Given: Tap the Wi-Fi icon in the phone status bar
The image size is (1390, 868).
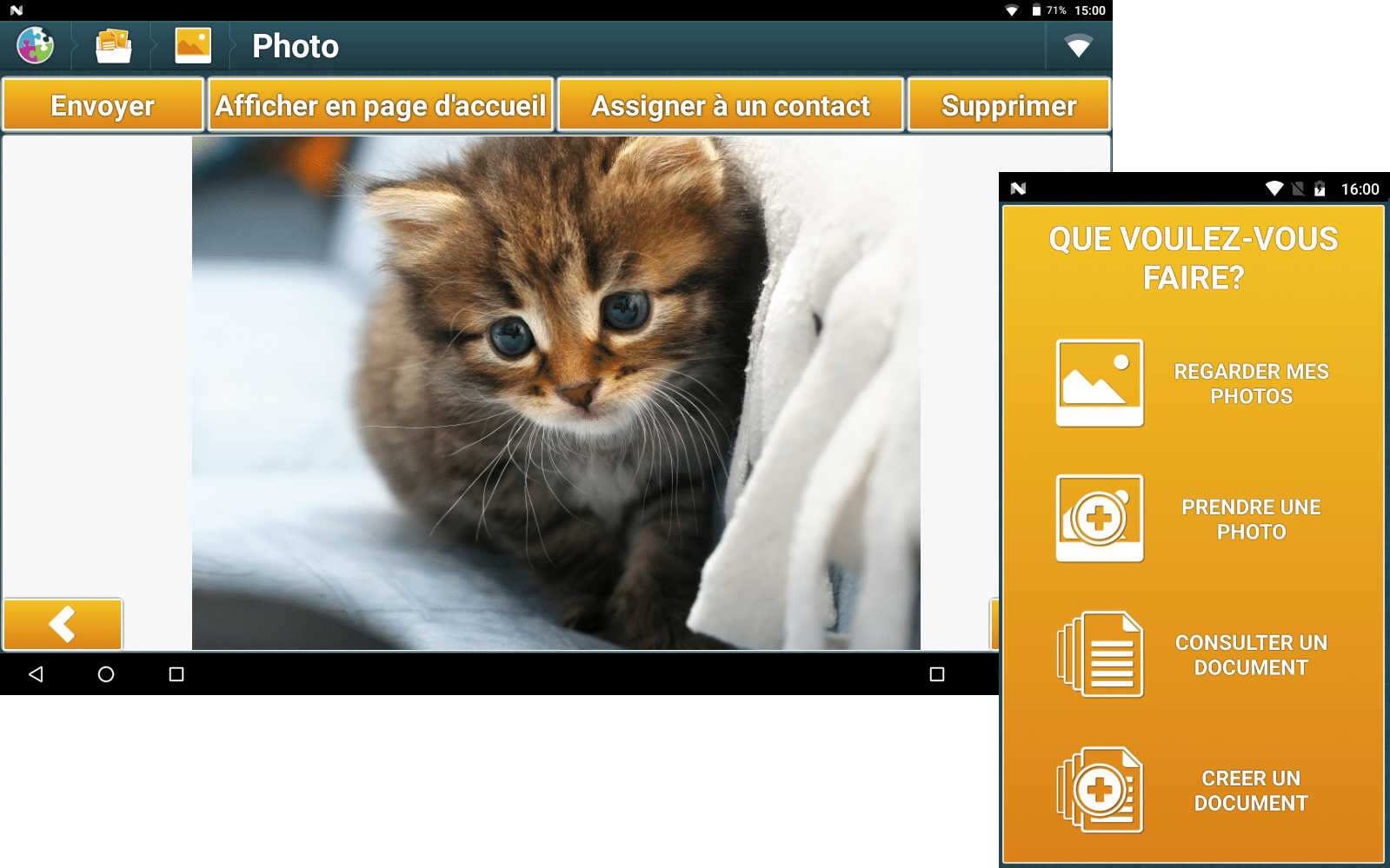Looking at the screenshot, I should pyautogui.click(x=1274, y=189).
